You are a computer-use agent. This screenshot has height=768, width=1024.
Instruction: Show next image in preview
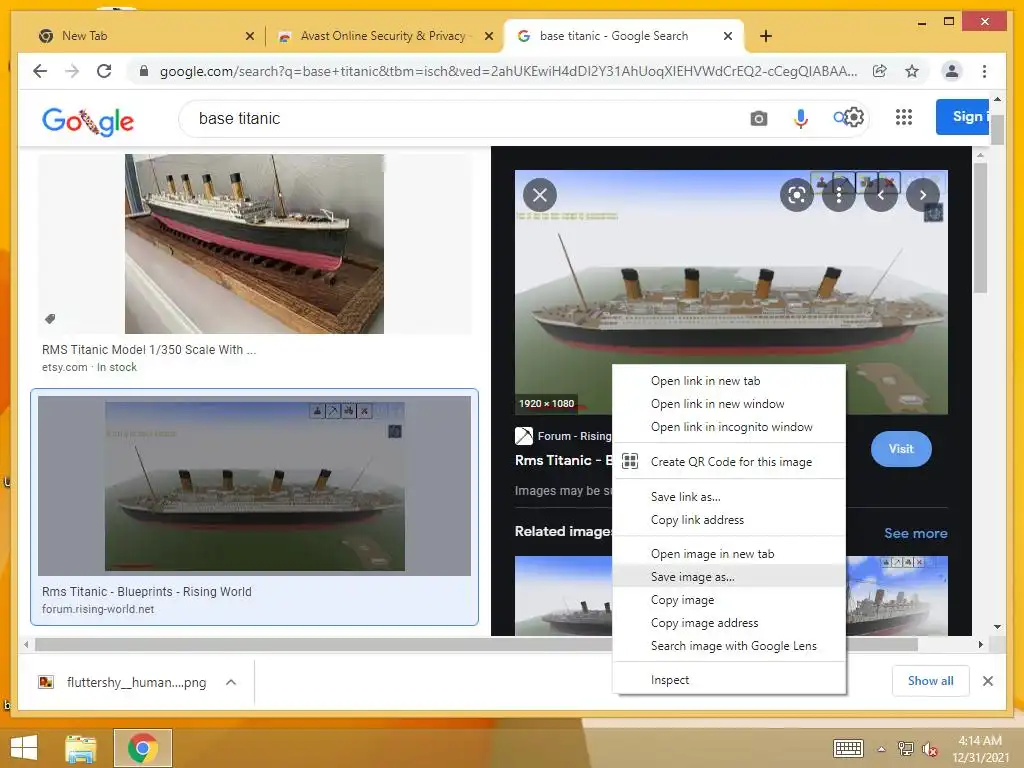[923, 195]
